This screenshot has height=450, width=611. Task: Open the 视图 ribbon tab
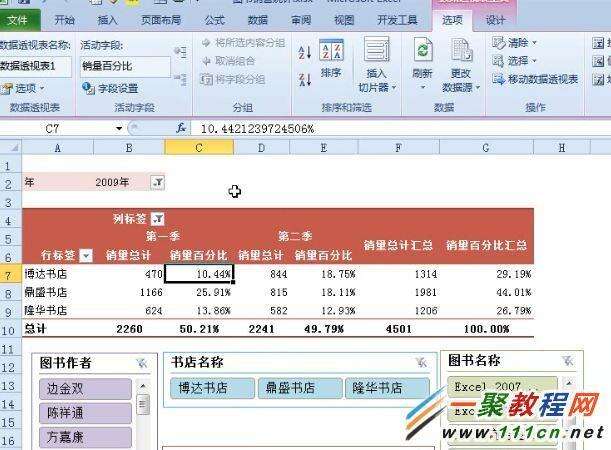pyautogui.click(x=344, y=20)
